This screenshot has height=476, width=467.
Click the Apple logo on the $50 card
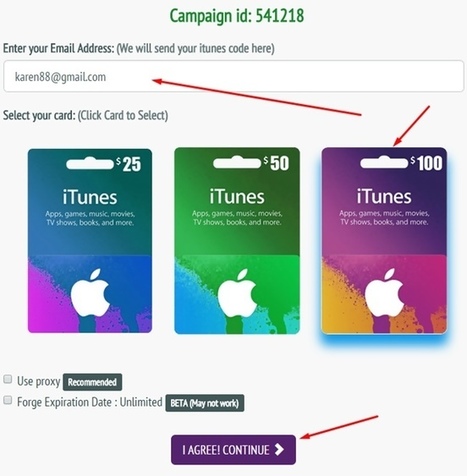click(237, 293)
